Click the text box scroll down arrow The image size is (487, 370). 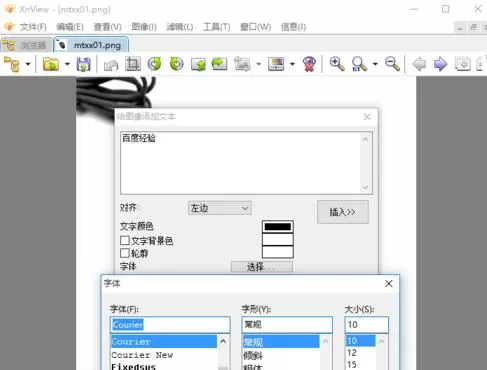[365, 187]
